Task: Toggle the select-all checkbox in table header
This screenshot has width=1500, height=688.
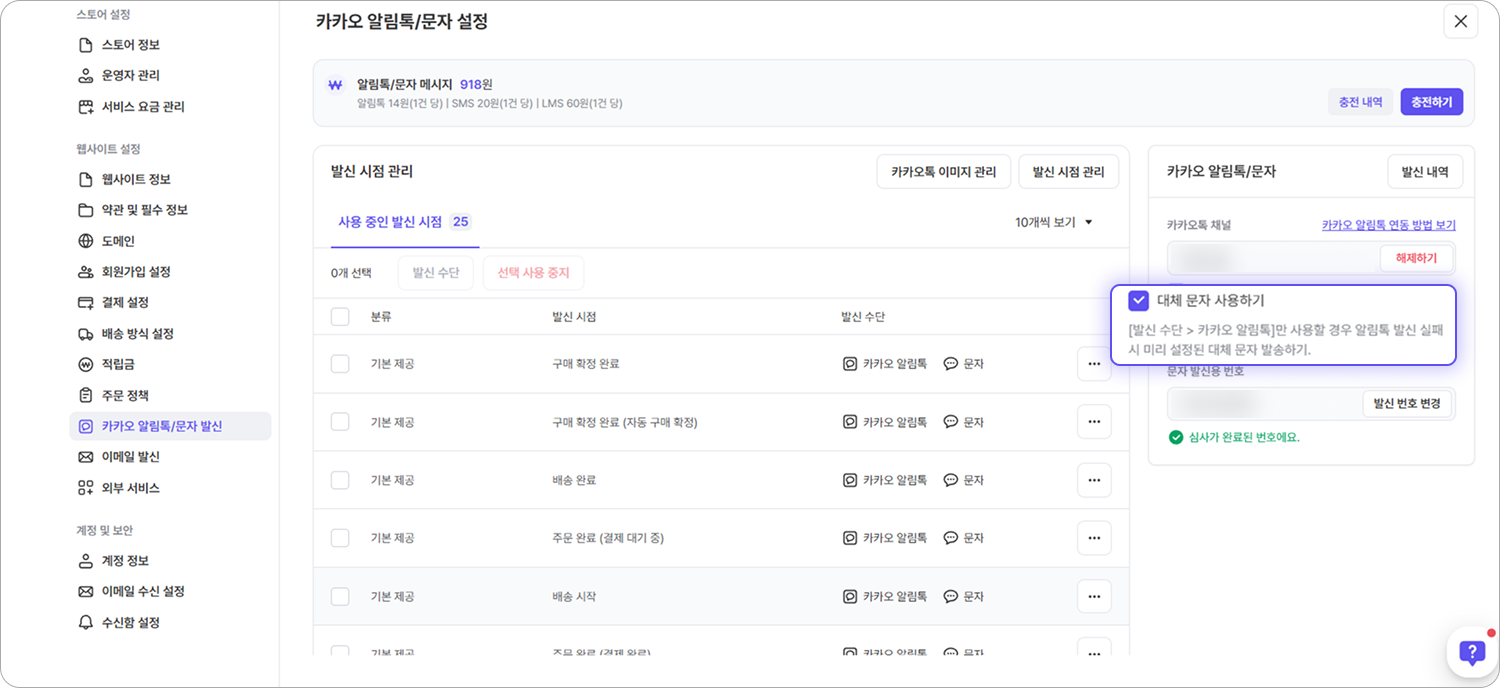Action: pyautogui.click(x=340, y=317)
